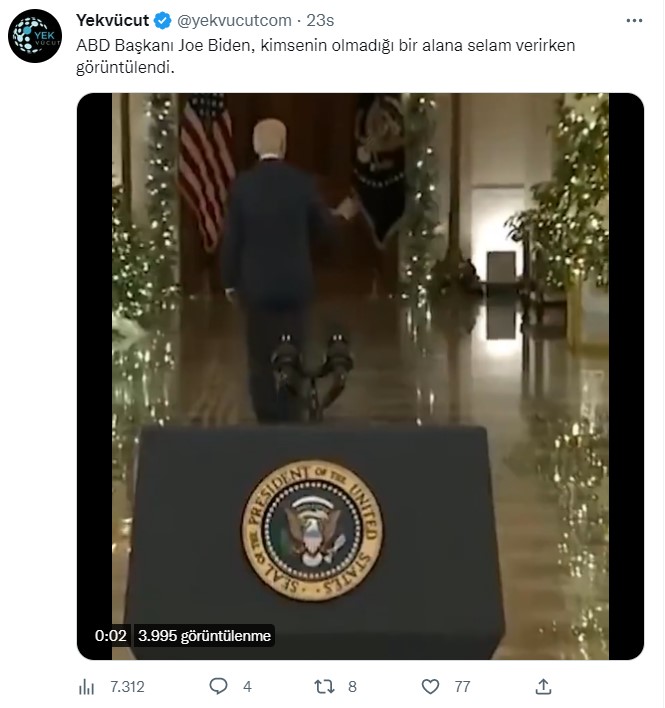
Task: Click the presidential seal in the video
Action: (x=312, y=531)
